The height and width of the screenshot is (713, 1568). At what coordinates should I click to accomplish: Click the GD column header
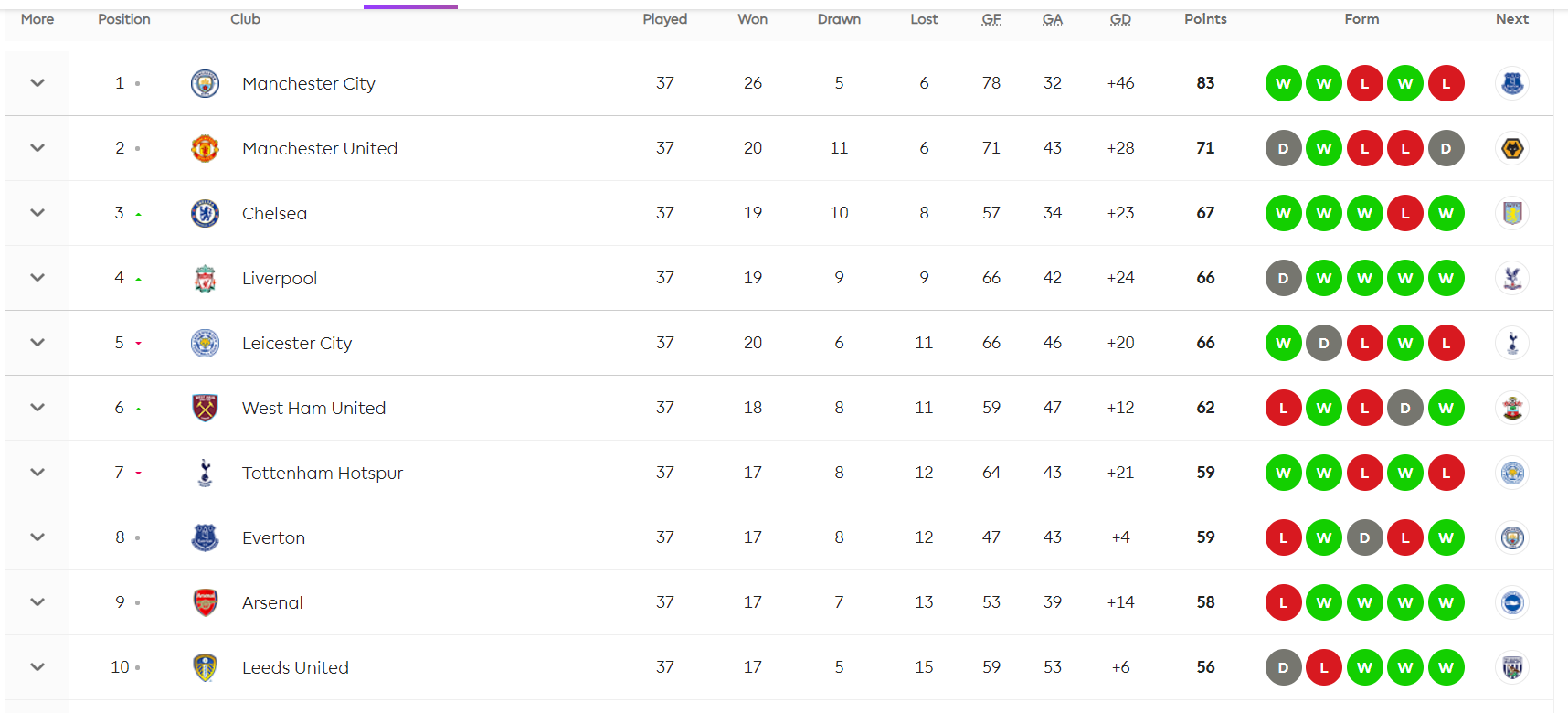[1120, 19]
